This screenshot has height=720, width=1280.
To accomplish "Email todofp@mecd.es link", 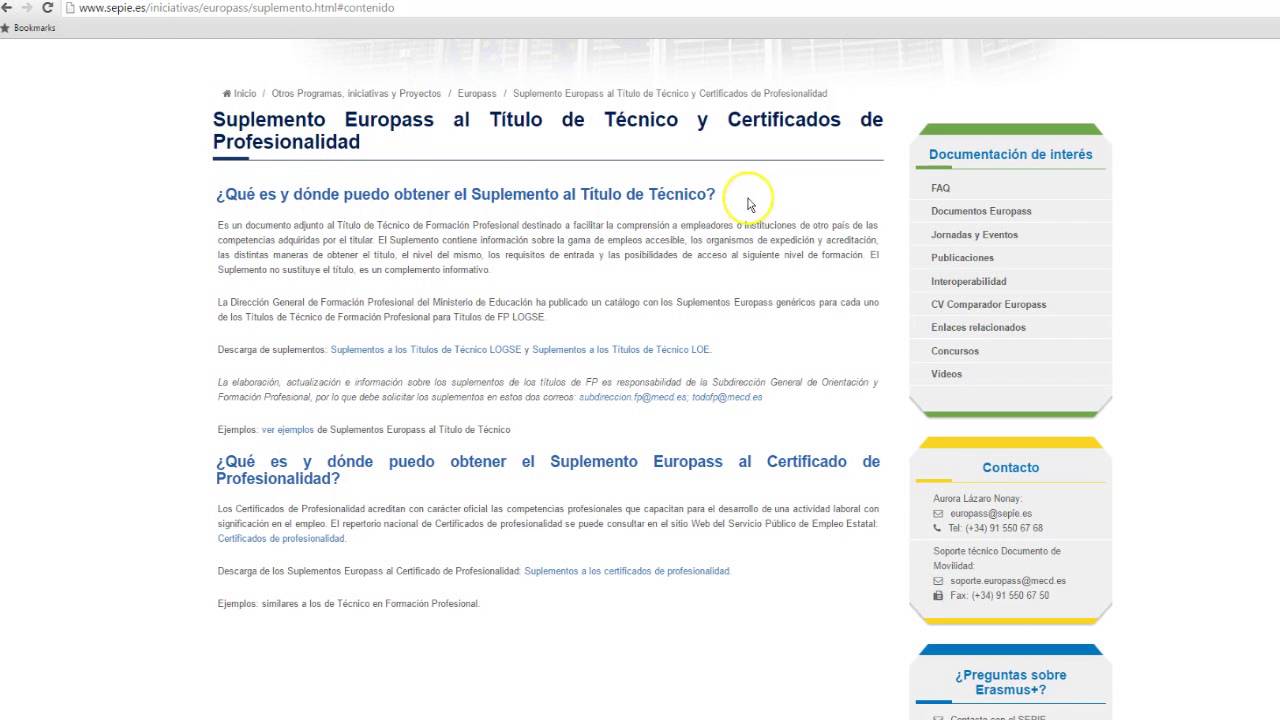I will click(x=727, y=397).
